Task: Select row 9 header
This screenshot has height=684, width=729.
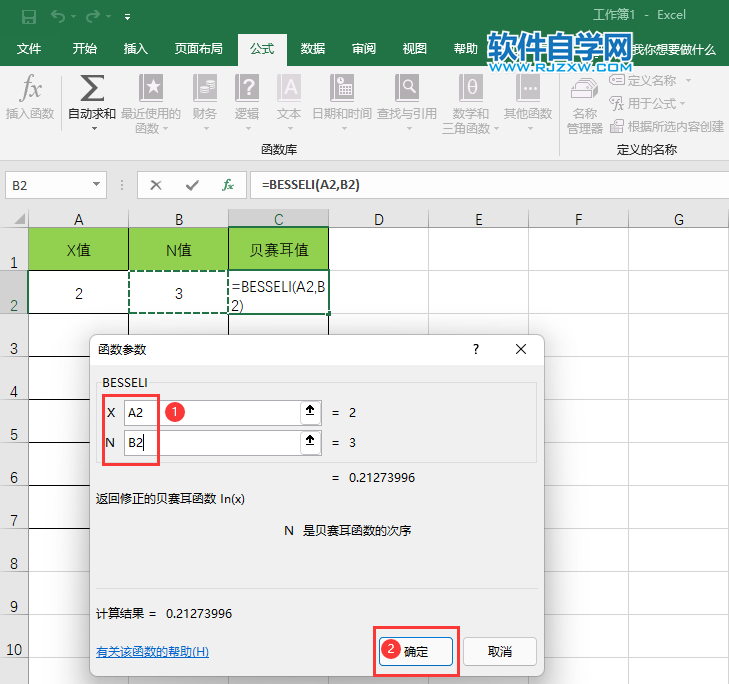Action: click(x=14, y=593)
